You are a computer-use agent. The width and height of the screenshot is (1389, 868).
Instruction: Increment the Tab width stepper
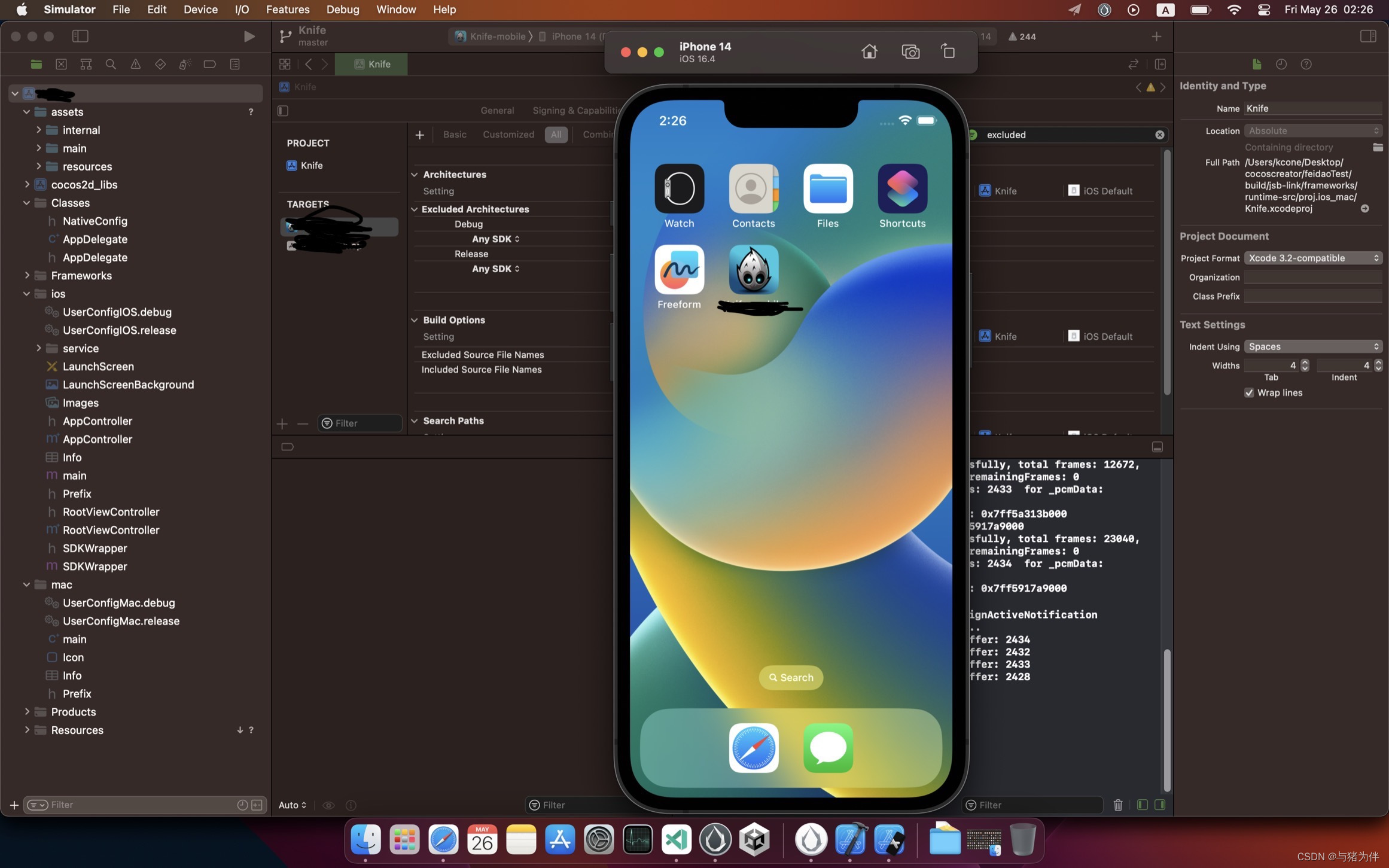[1305, 363]
